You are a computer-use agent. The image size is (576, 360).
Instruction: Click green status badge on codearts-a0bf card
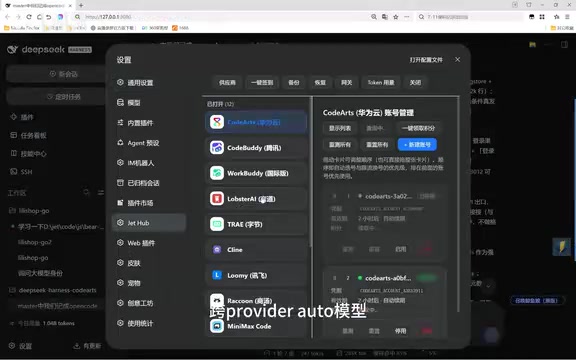pyautogui.click(x=427, y=278)
